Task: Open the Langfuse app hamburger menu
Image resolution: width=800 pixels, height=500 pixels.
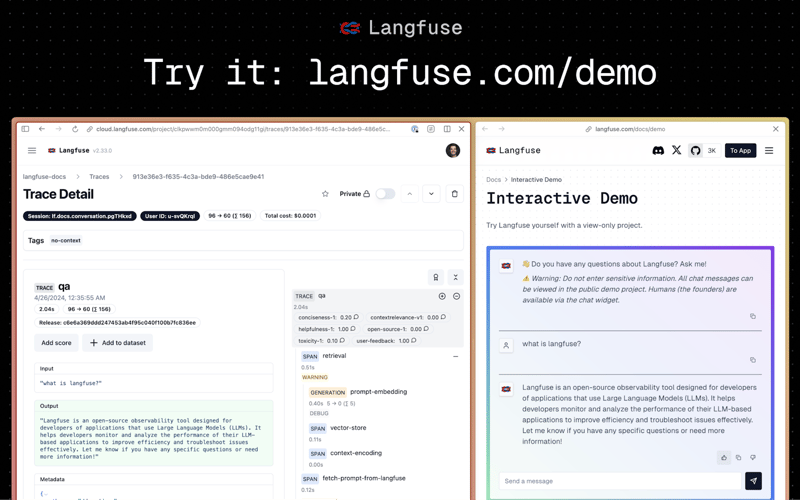Action: (x=32, y=151)
